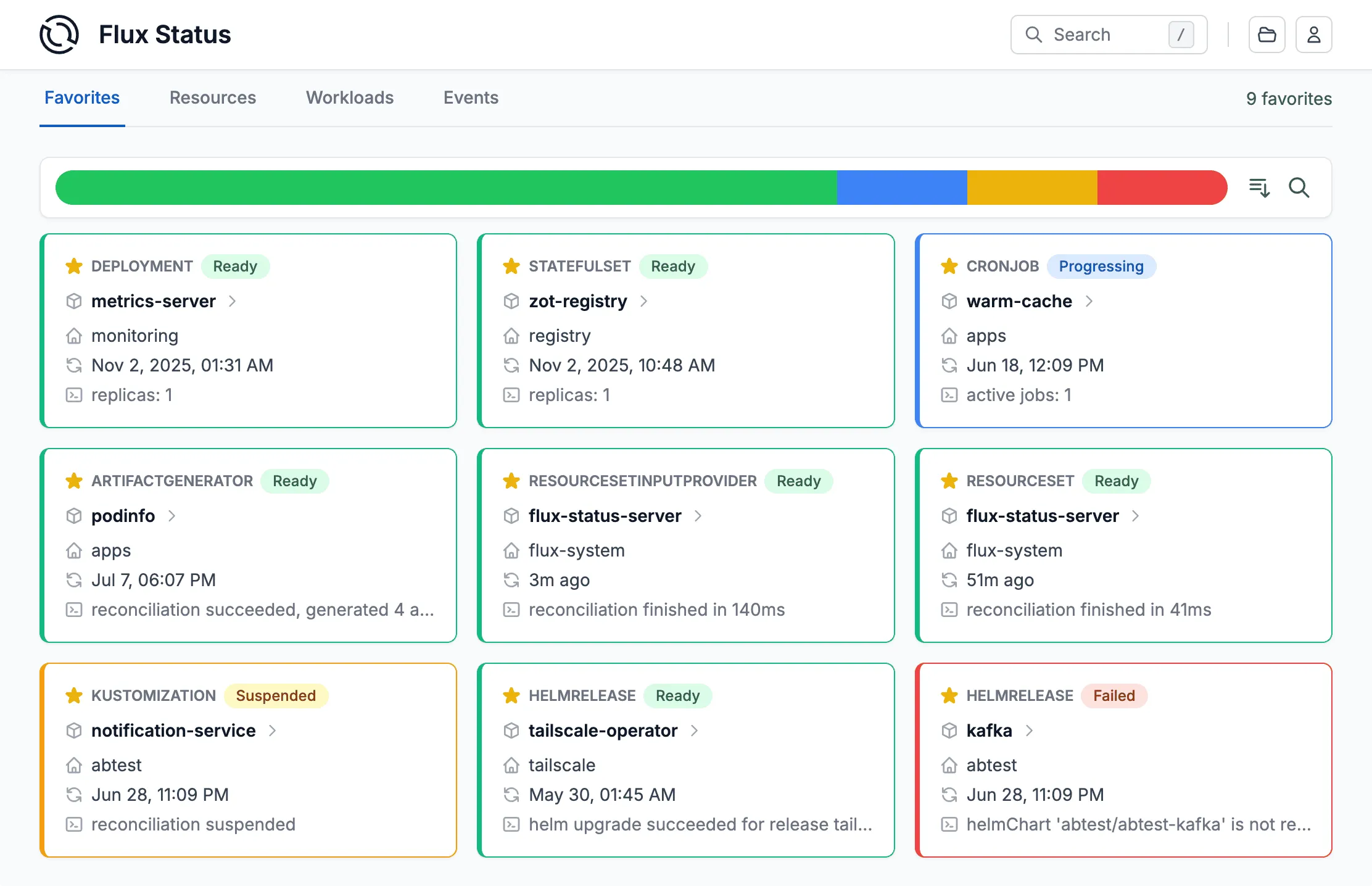
Task: Click the refresh icon beside Jun 18, 12:09 PM
Action: pyautogui.click(x=949, y=365)
